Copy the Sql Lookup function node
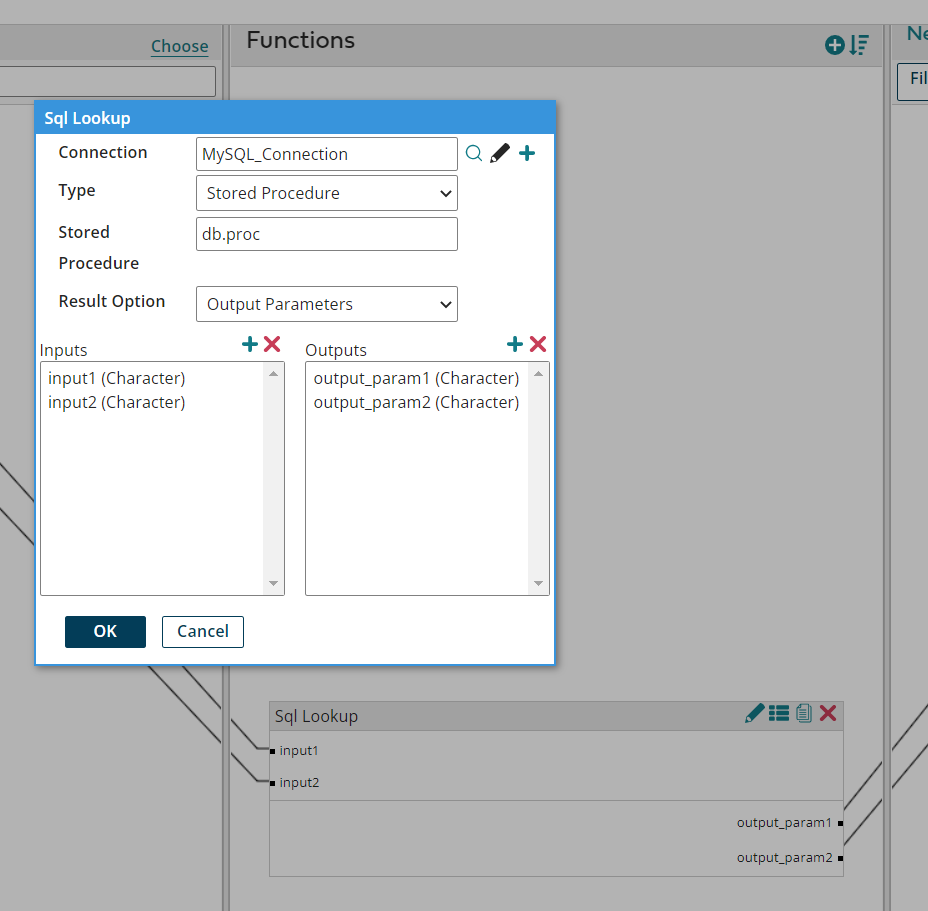928x911 pixels. [803, 713]
